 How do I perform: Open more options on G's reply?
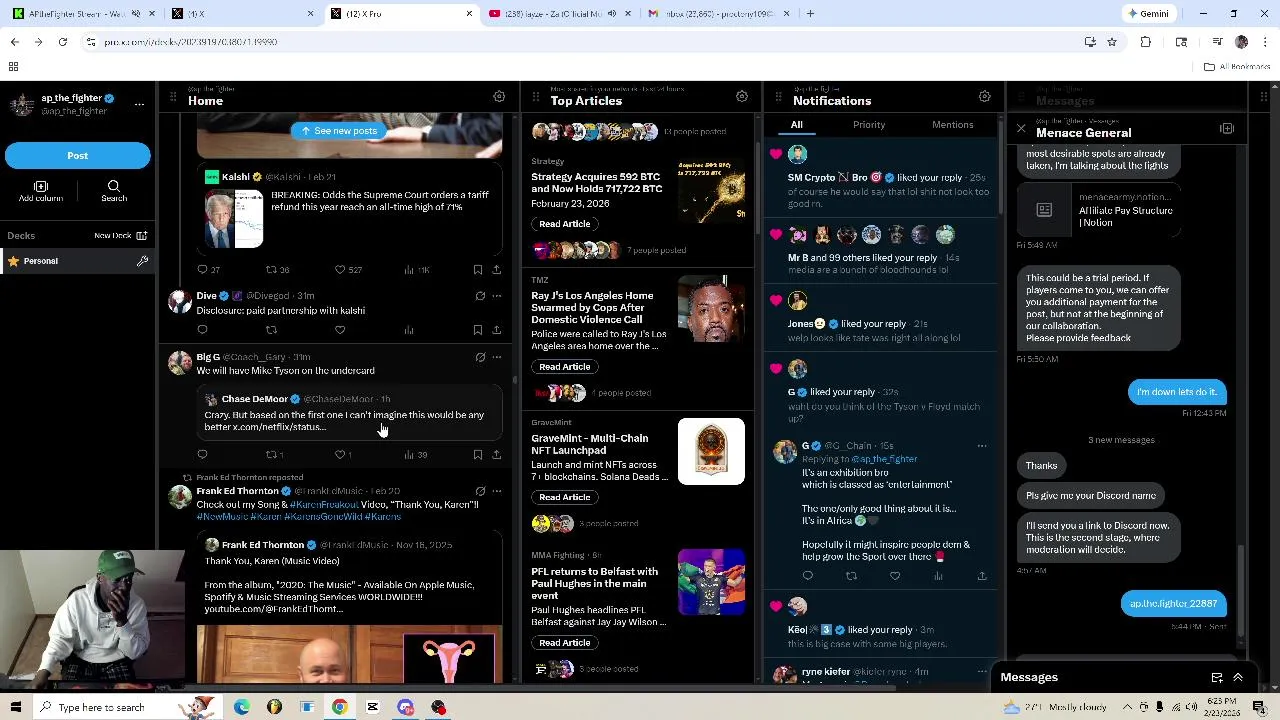(982, 446)
